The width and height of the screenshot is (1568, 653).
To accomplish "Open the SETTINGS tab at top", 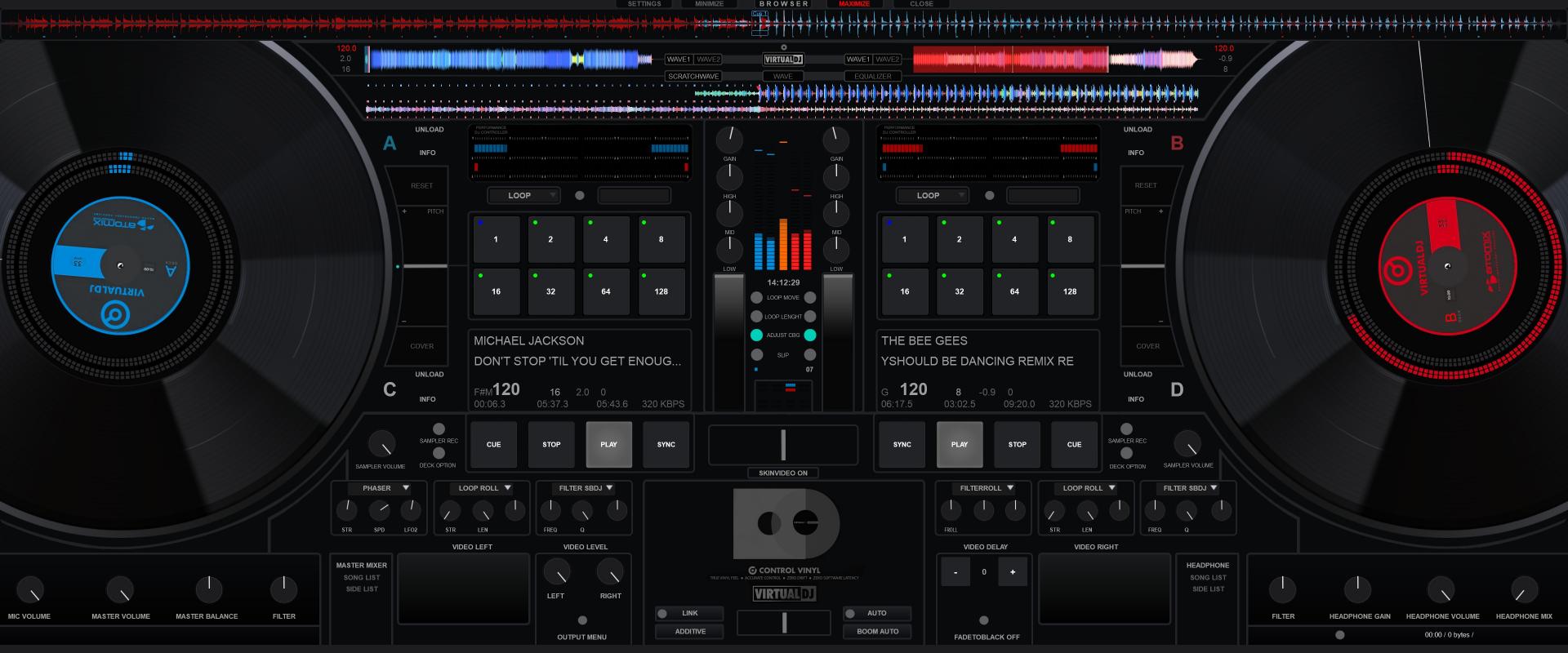I will pyautogui.click(x=644, y=4).
